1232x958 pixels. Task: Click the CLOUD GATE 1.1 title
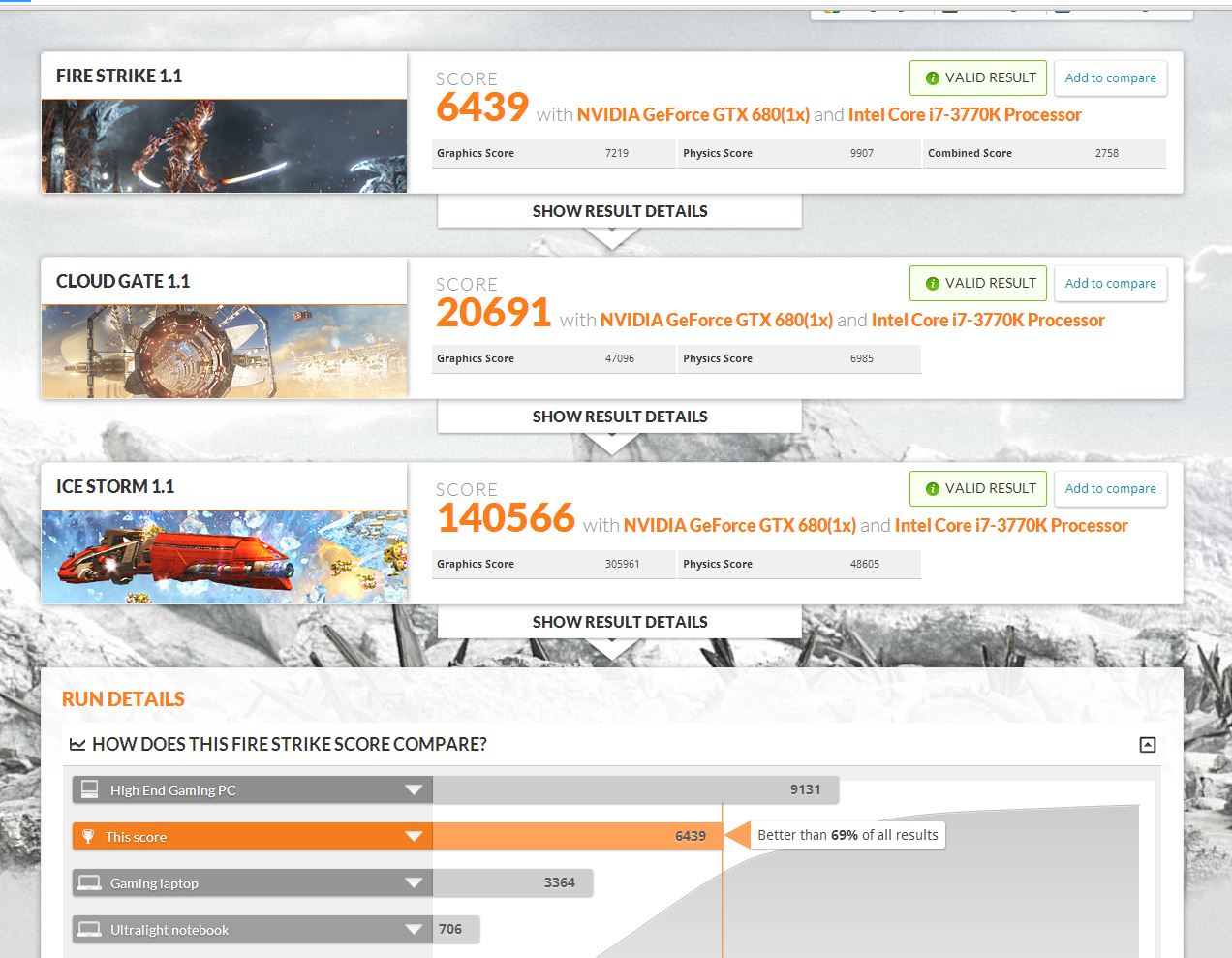pos(123,281)
